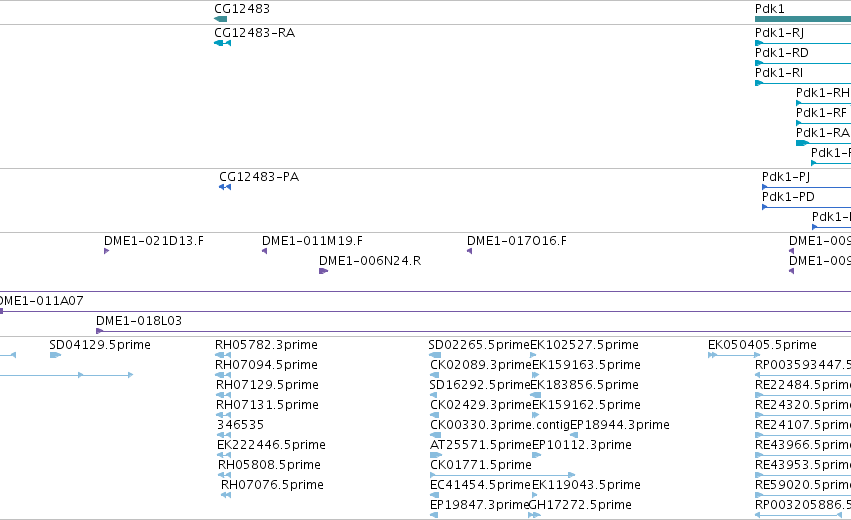Click the 346535 feature label
This screenshot has height=520, width=851.
click(x=240, y=425)
